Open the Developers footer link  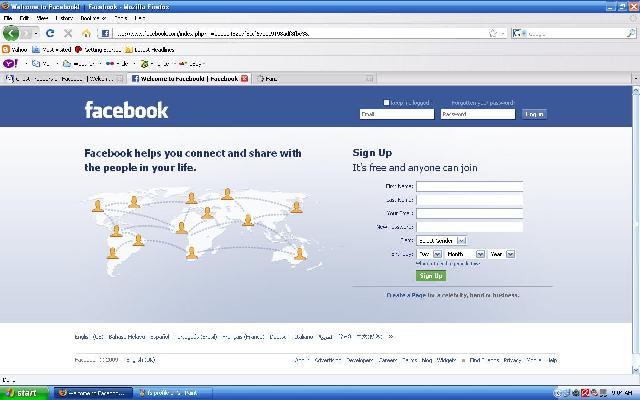pyautogui.click(x=360, y=360)
